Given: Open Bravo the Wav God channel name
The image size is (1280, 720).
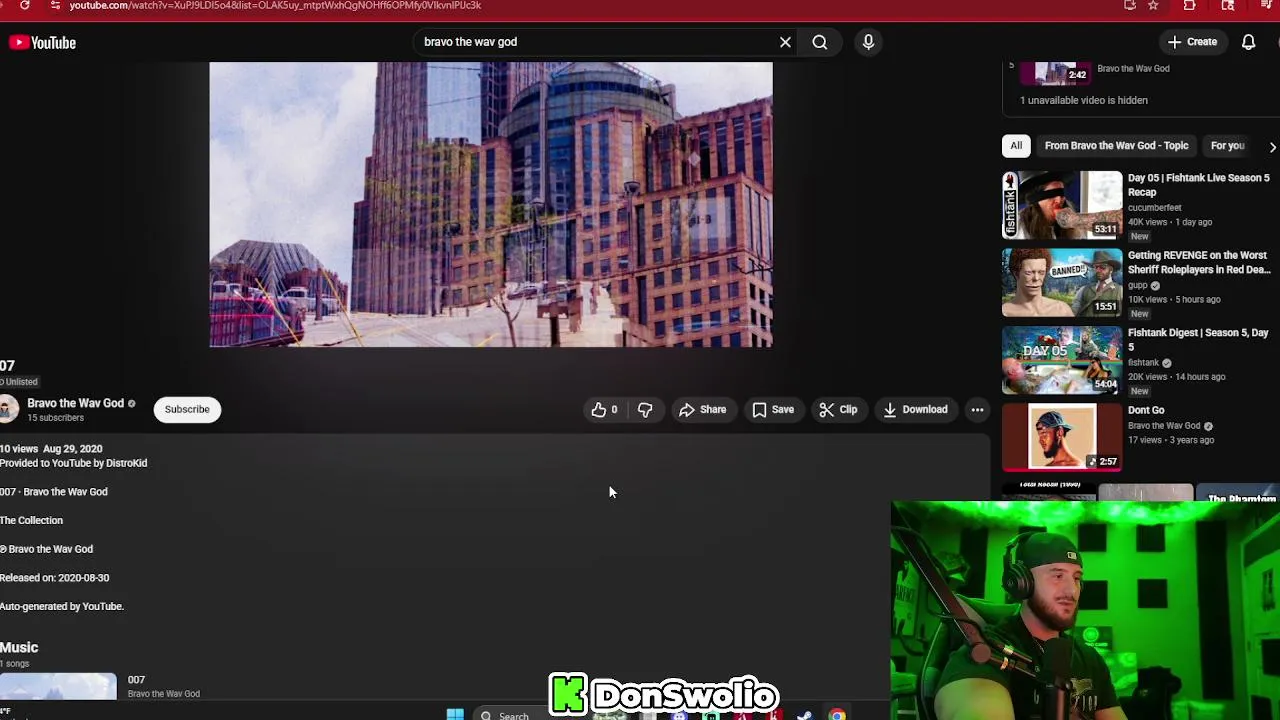Looking at the screenshot, I should (x=75, y=403).
